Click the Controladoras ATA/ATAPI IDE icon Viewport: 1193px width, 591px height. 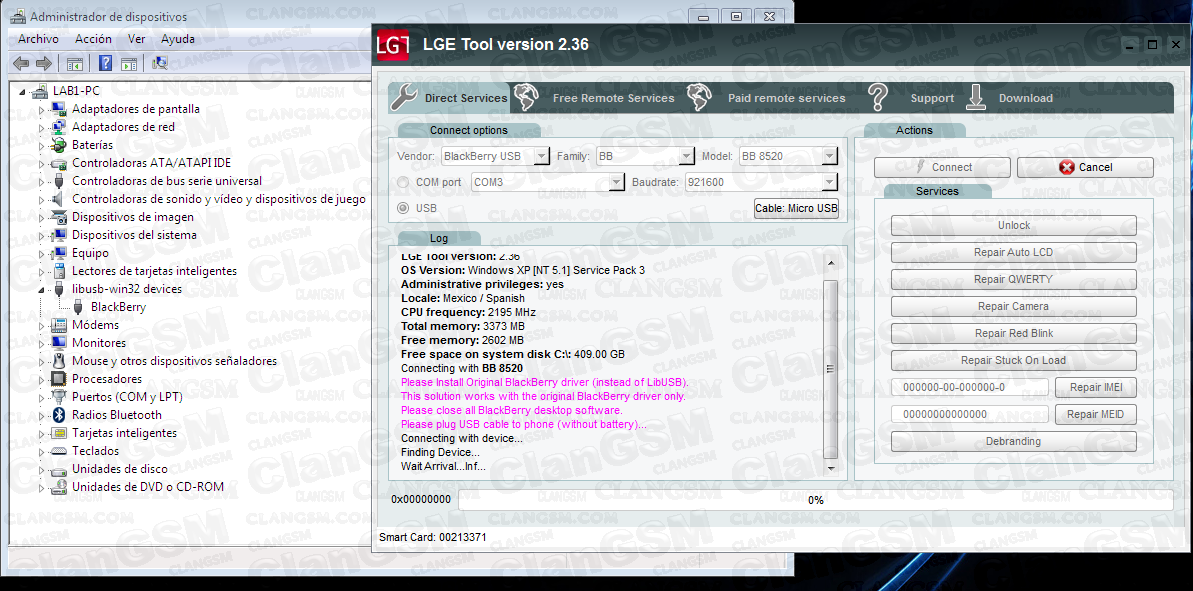click(x=59, y=163)
